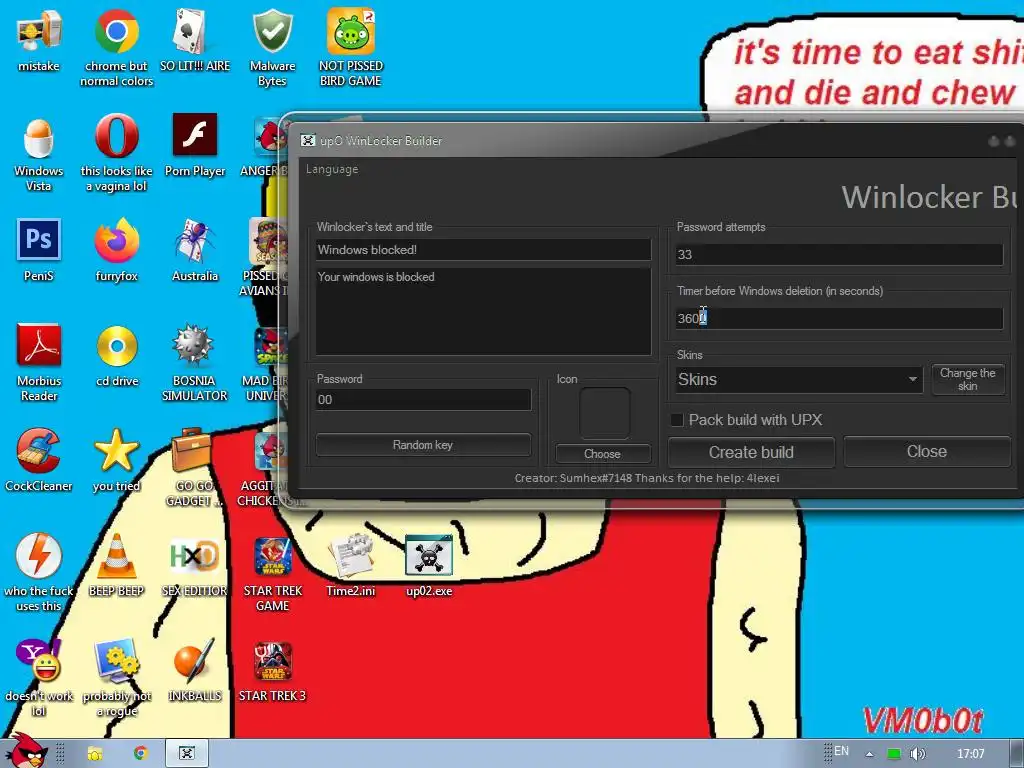
Task: Click the empty icon preview box
Action: [605, 413]
